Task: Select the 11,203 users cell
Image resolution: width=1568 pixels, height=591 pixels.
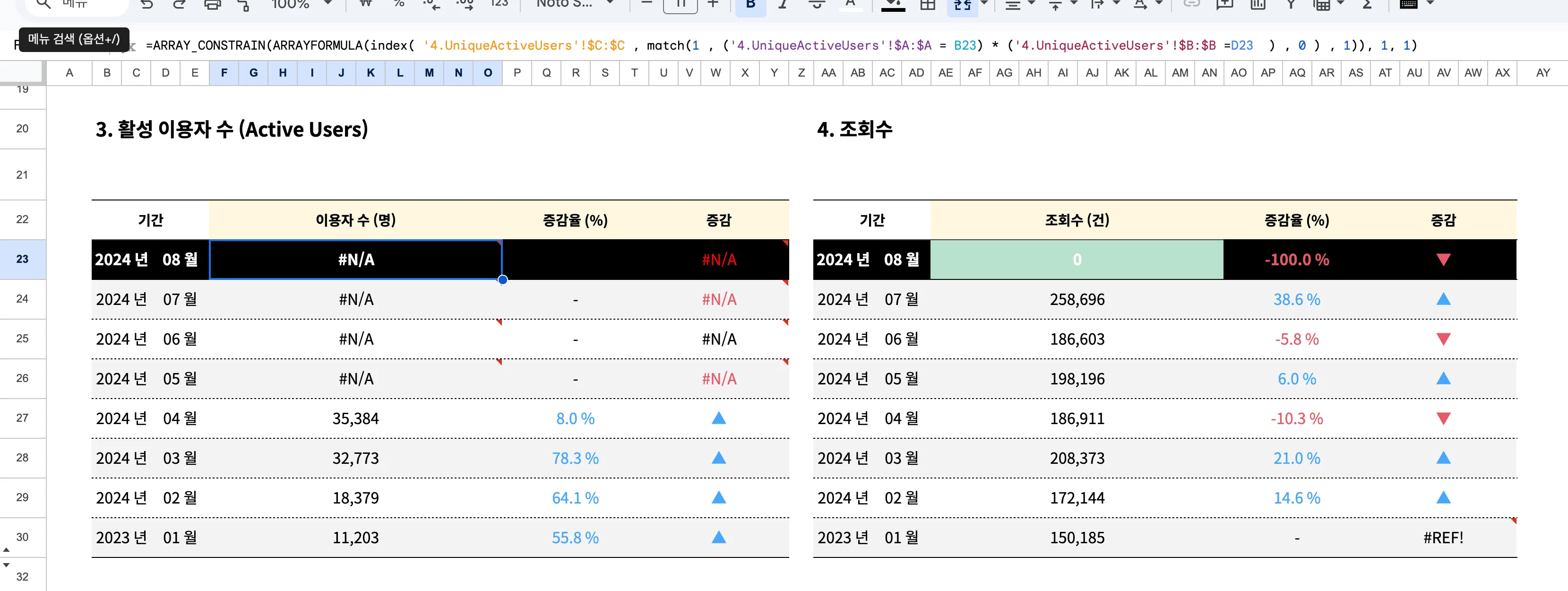Action: pyautogui.click(x=355, y=538)
